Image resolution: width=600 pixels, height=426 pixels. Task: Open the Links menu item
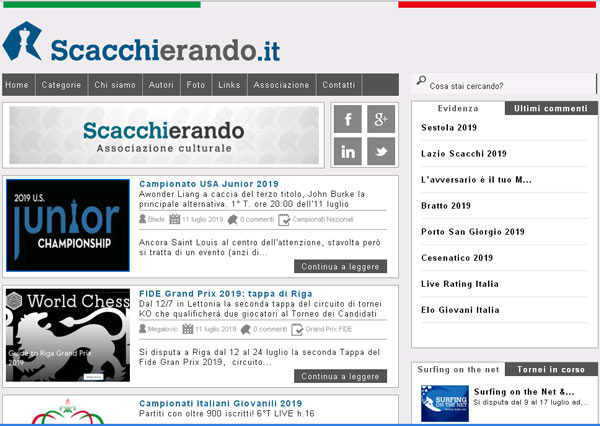click(x=229, y=85)
